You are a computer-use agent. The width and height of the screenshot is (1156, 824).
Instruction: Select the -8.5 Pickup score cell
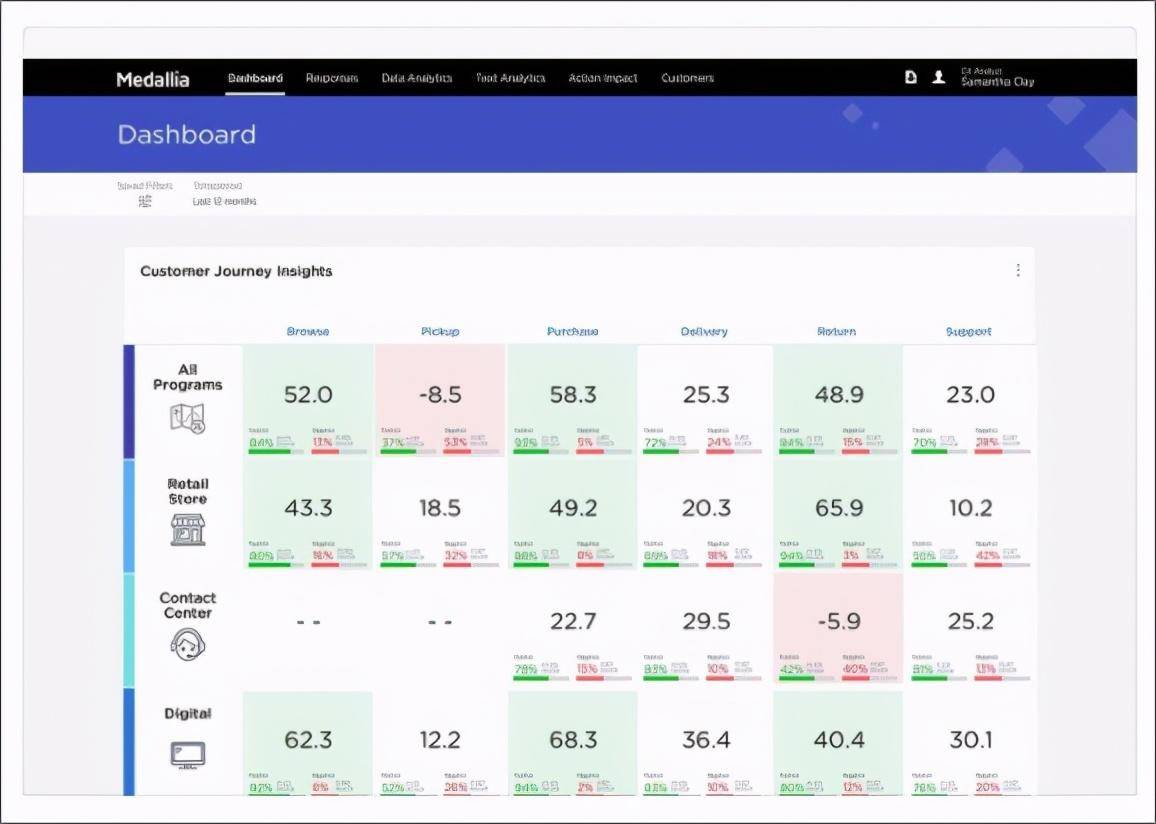click(440, 400)
